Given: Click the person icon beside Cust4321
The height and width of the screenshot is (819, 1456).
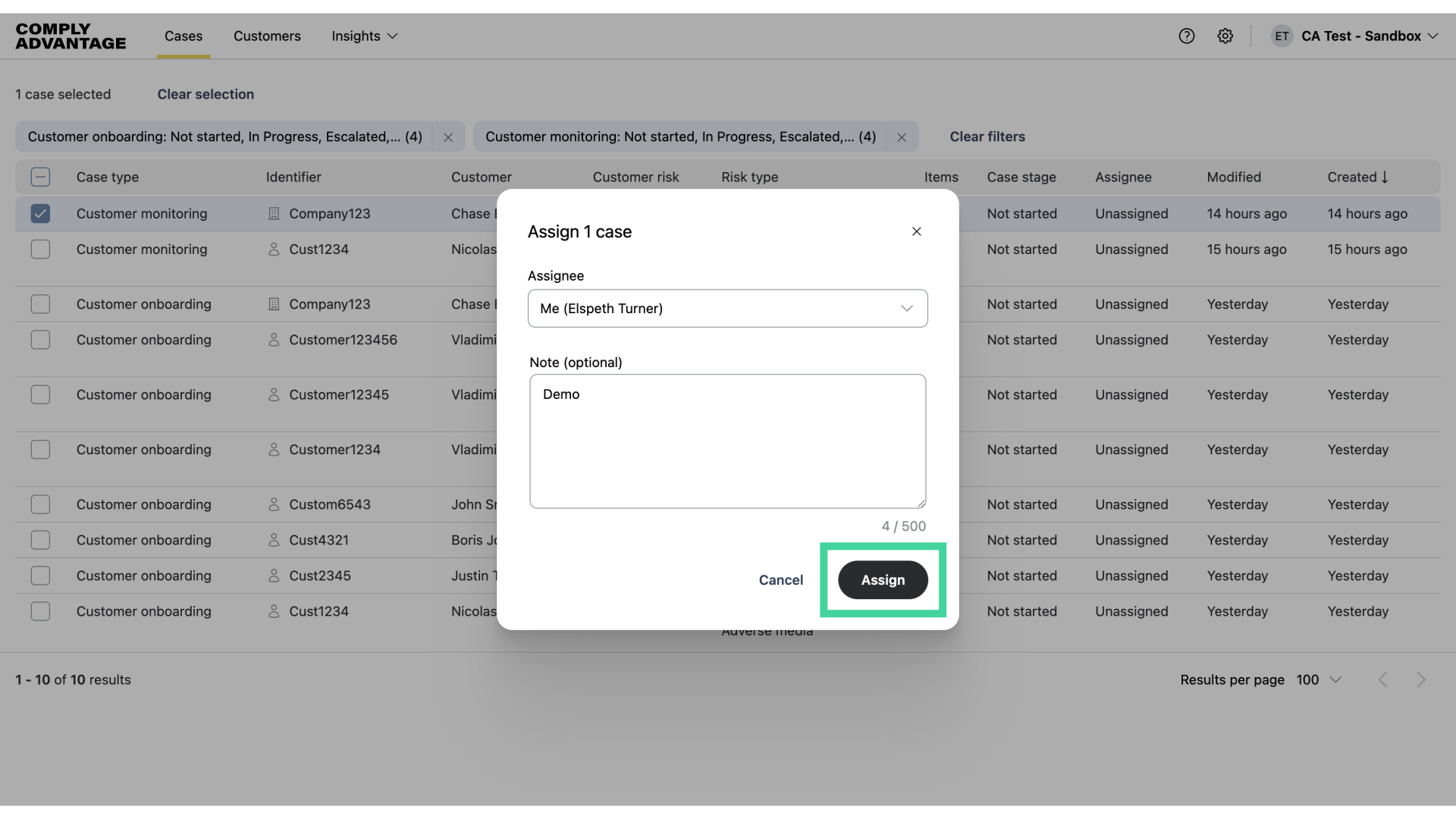Looking at the screenshot, I should pyautogui.click(x=275, y=540).
